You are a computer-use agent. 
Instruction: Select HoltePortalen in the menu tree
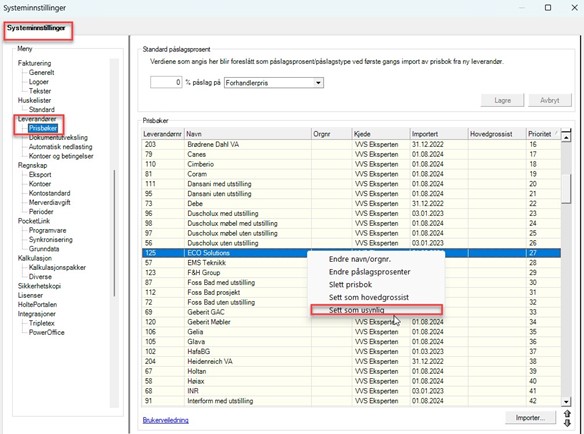[37, 304]
